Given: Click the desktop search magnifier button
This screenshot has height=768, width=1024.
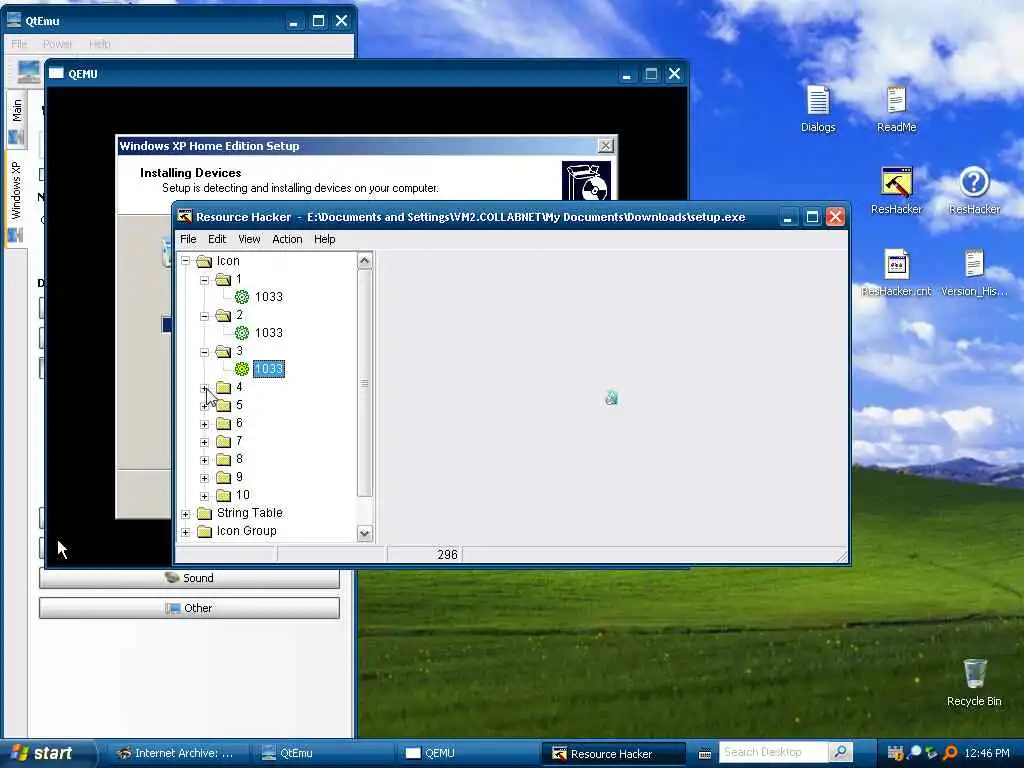Looking at the screenshot, I should point(840,752).
